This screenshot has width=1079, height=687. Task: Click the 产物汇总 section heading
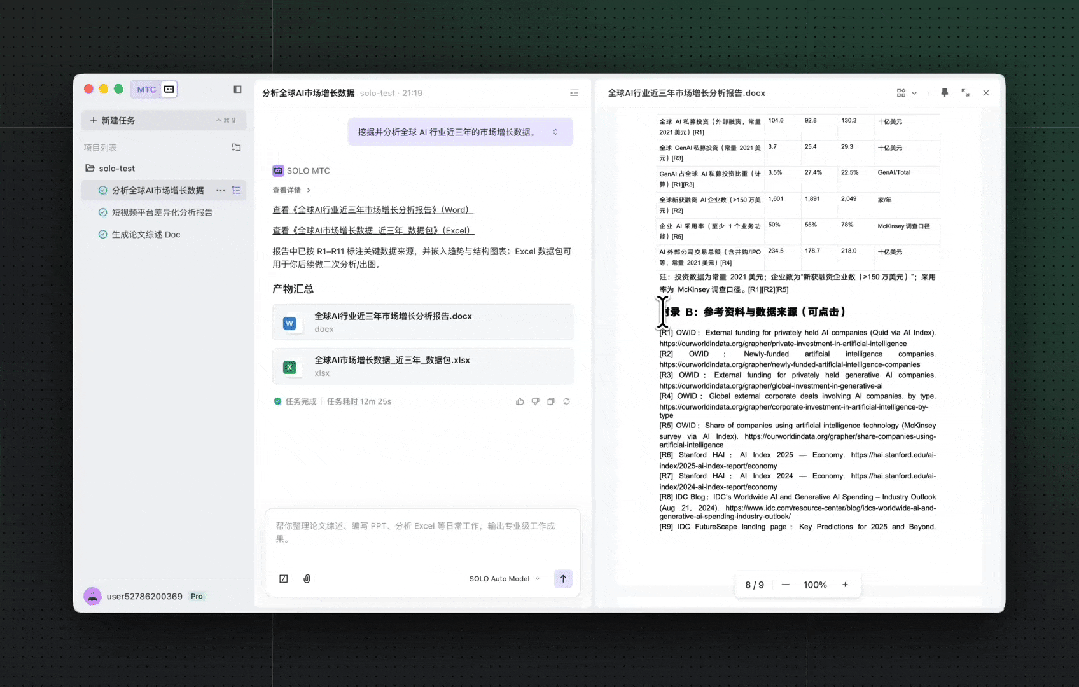pyautogui.click(x=293, y=289)
